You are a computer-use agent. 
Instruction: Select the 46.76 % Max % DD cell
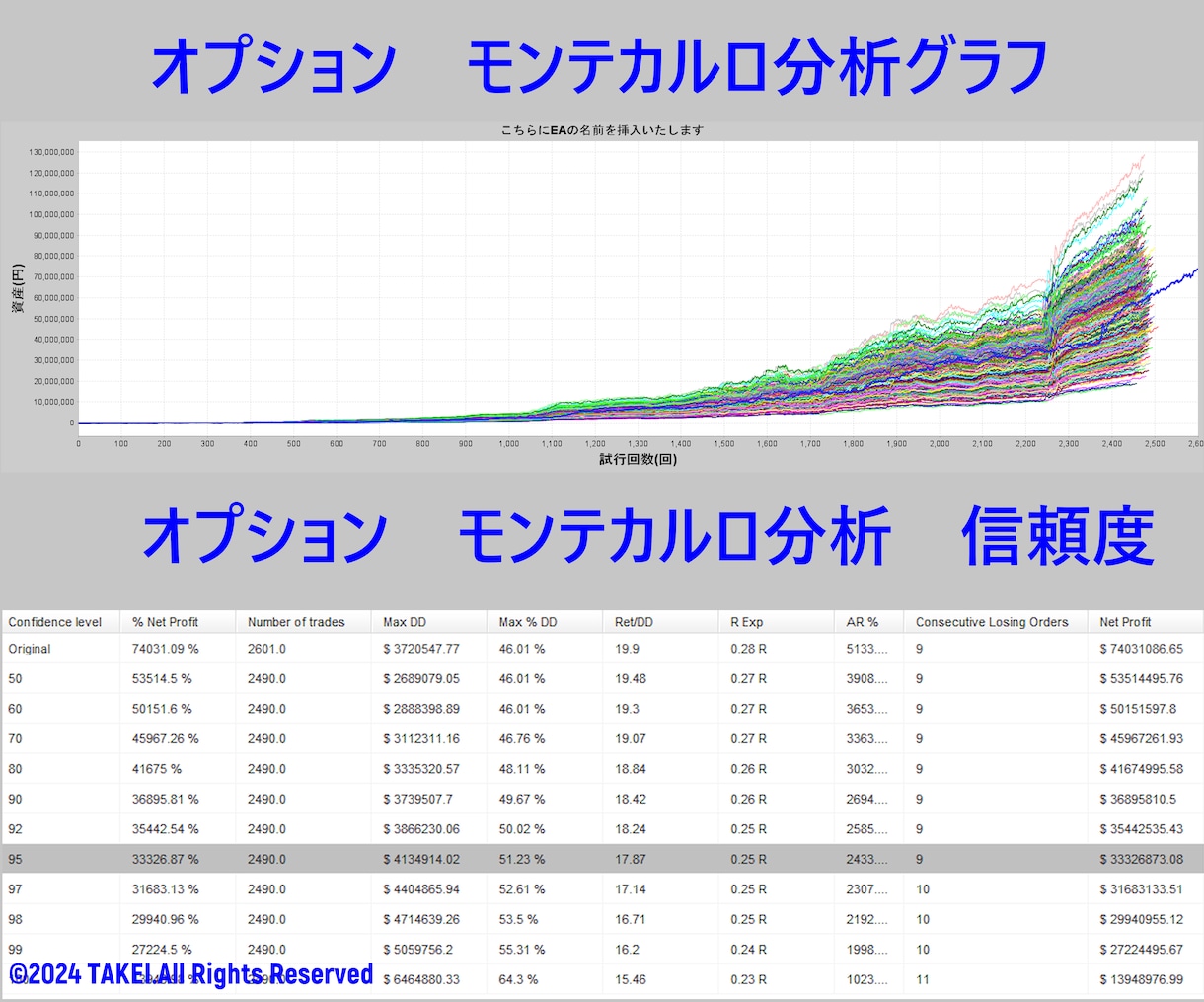point(522,738)
